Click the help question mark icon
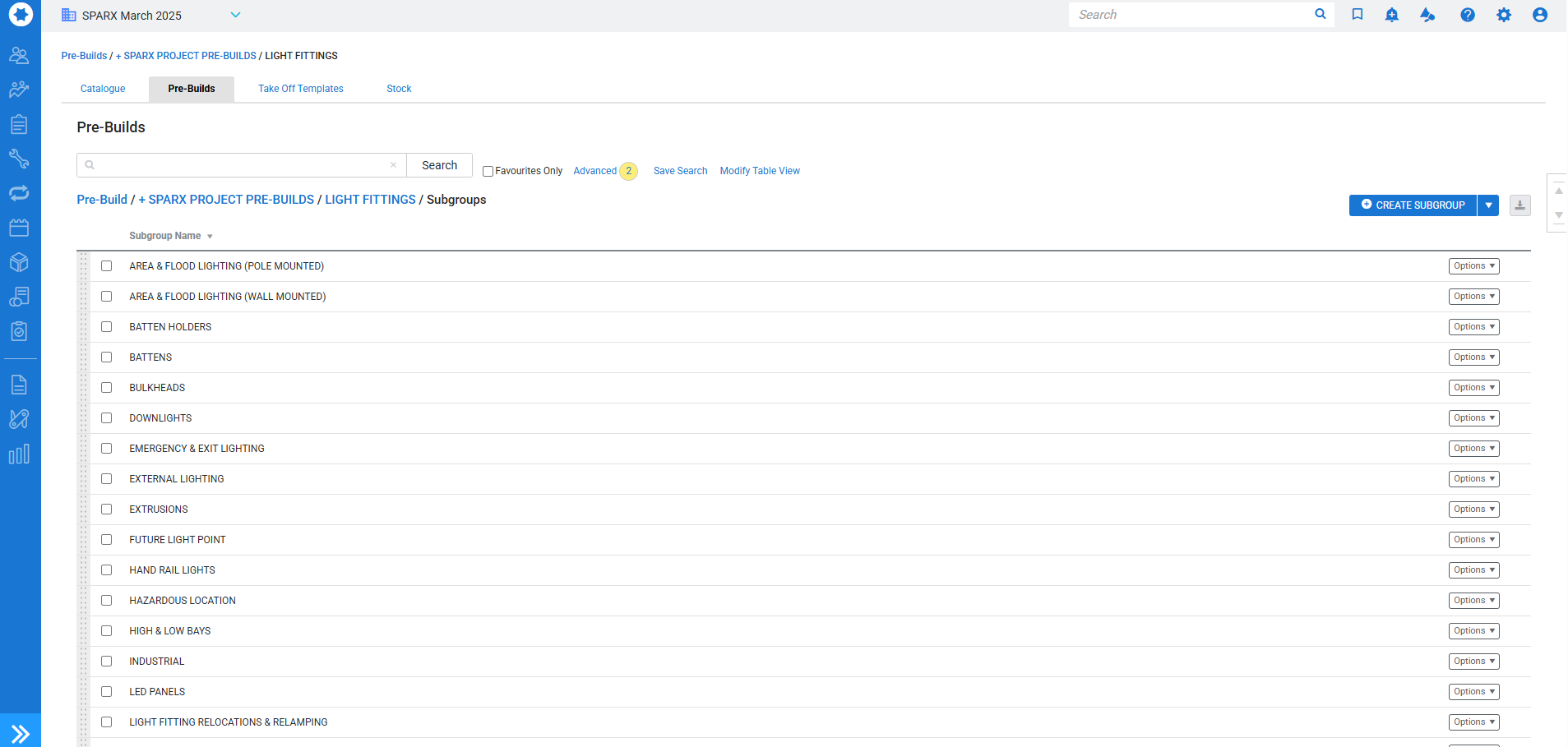 (1467, 15)
